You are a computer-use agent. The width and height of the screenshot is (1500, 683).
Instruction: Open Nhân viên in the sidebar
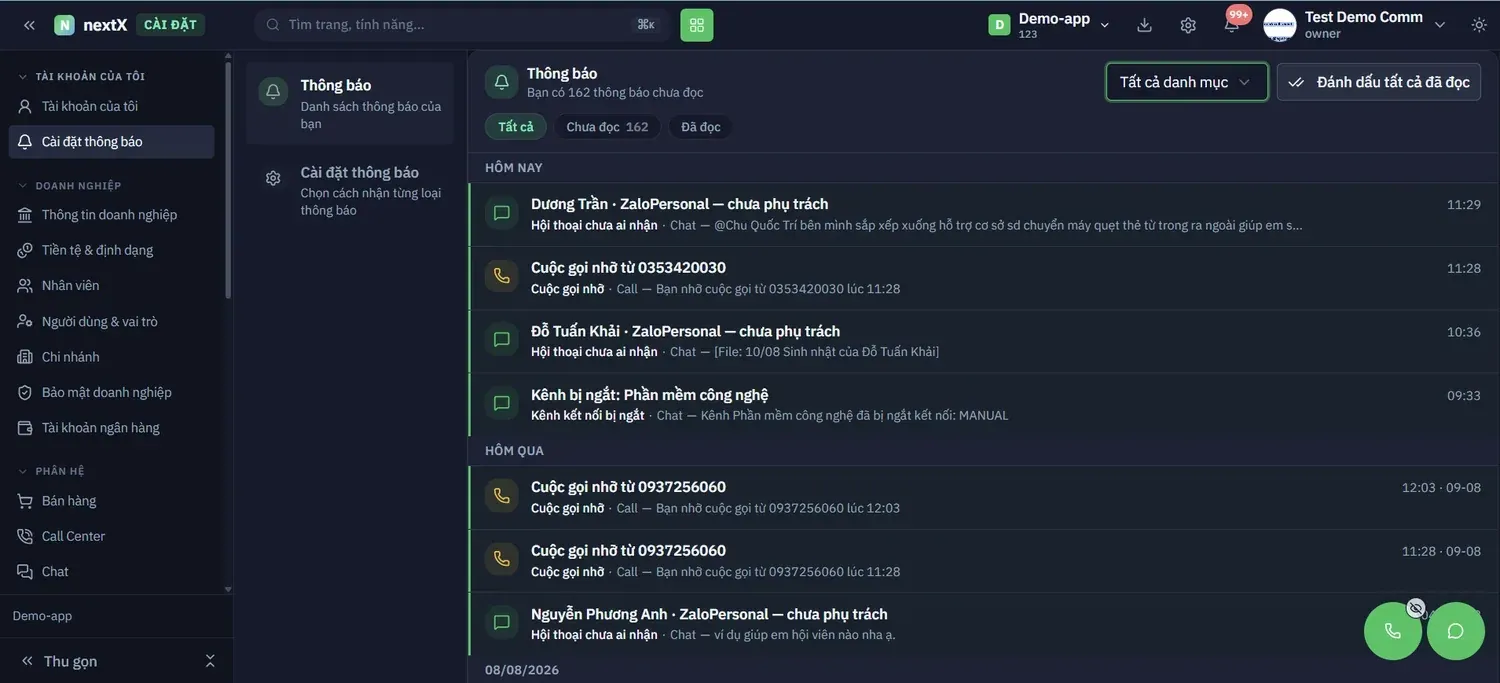point(111,285)
